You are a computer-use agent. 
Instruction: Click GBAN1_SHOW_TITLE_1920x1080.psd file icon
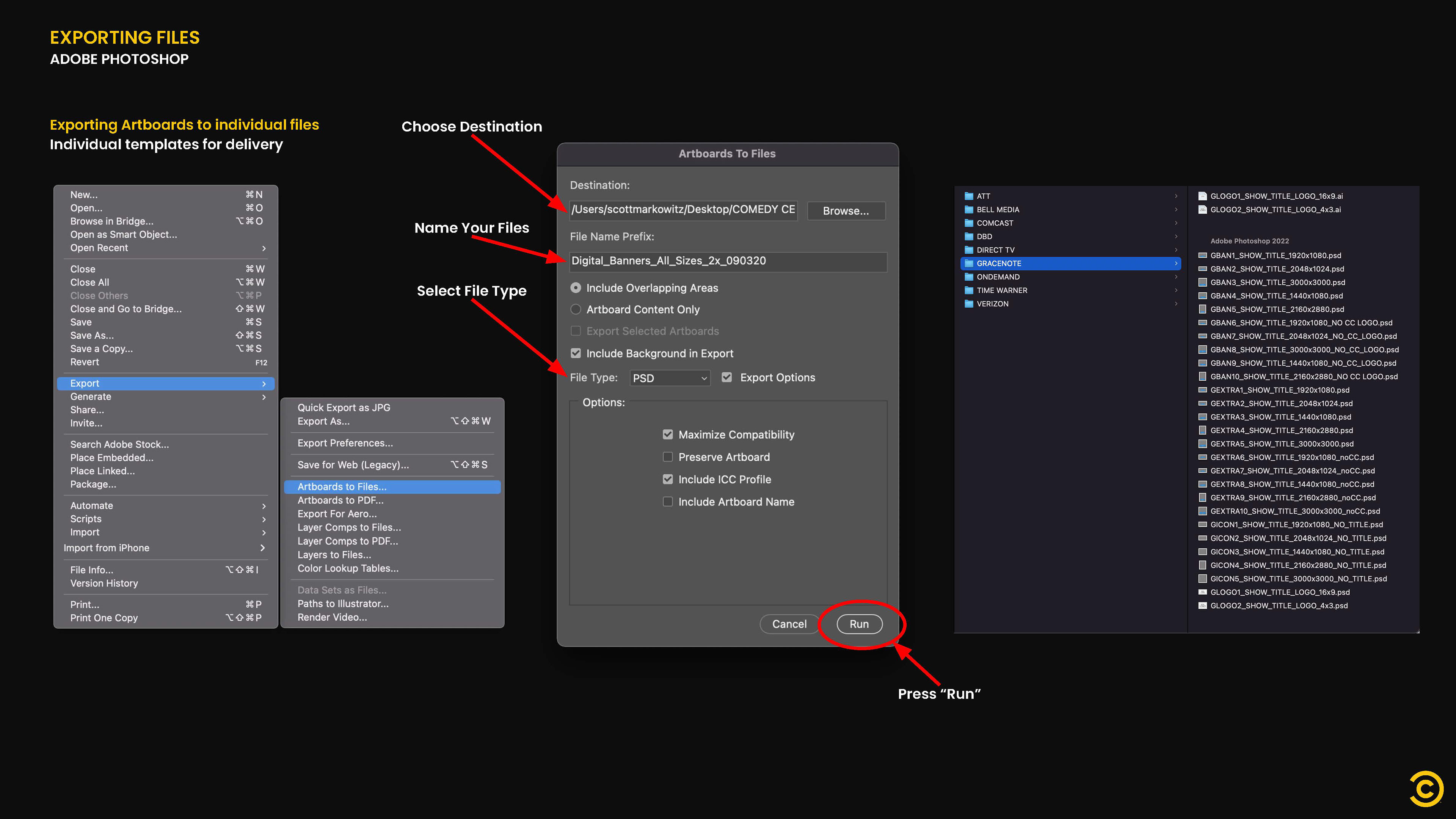(x=1203, y=256)
